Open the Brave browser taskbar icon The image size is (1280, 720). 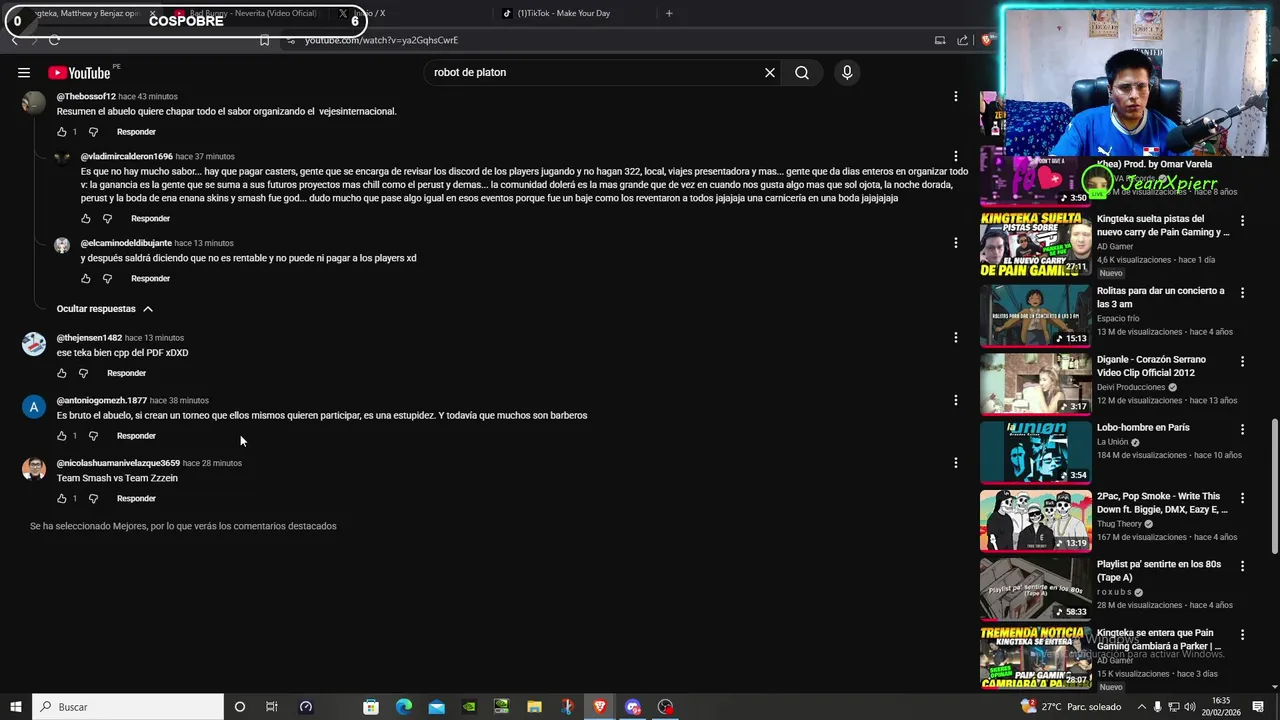pos(600,707)
